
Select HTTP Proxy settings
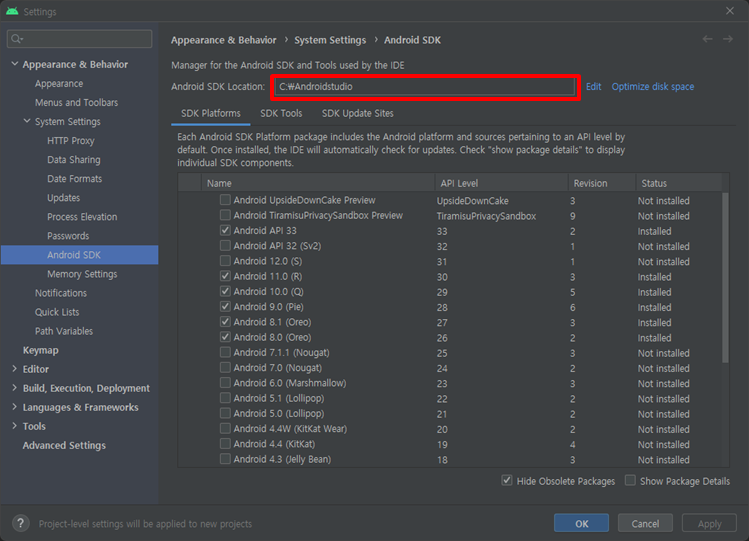71,140
